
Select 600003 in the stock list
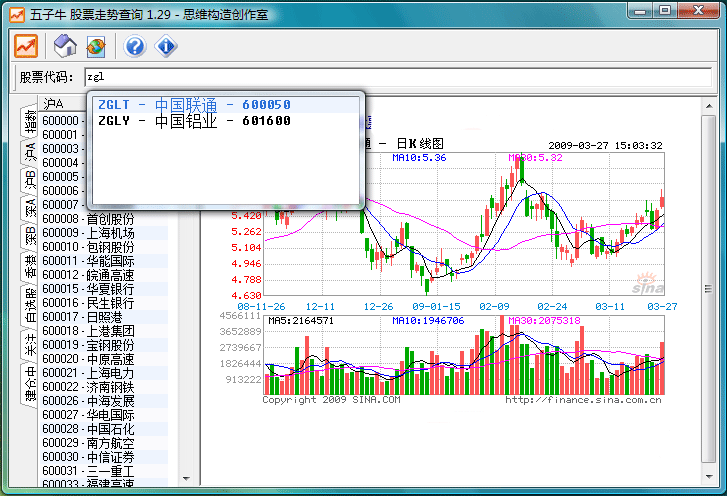pos(63,149)
